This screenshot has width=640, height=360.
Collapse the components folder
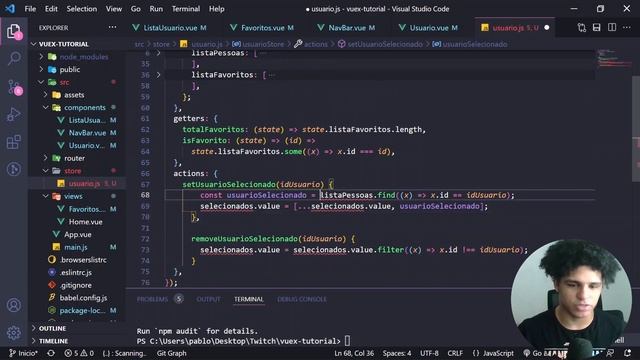tap(46, 107)
